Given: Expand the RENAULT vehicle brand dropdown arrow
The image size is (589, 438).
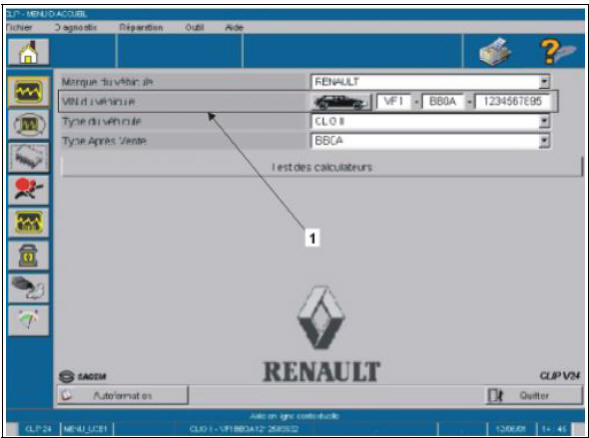Looking at the screenshot, I should click(544, 82).
